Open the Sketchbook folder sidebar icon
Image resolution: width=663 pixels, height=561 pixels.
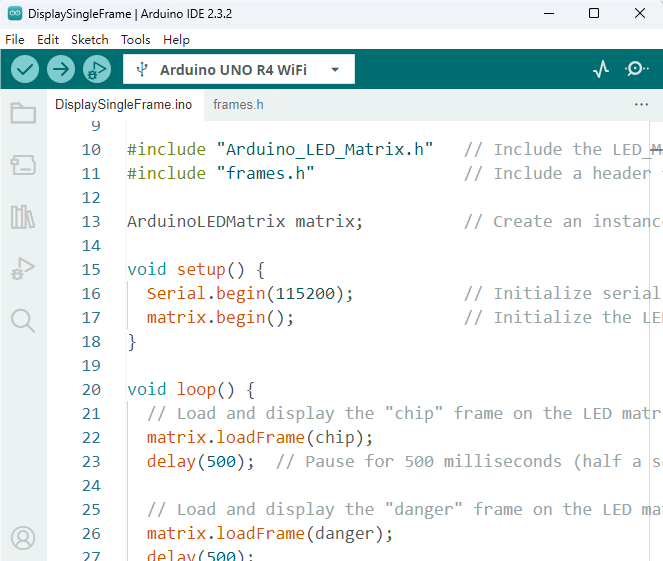[23, 113]
